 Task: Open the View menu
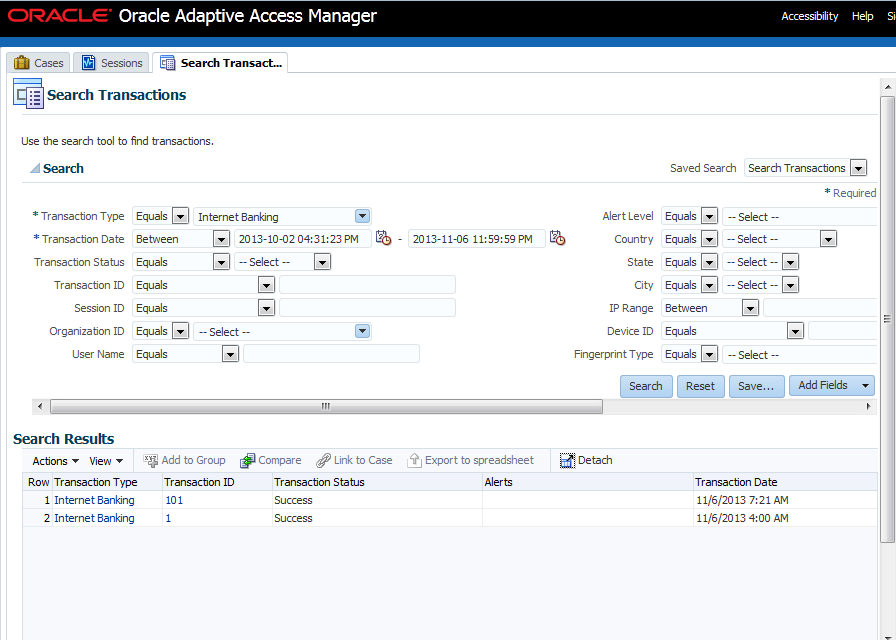pyautogui.click(x=106, y=461)
